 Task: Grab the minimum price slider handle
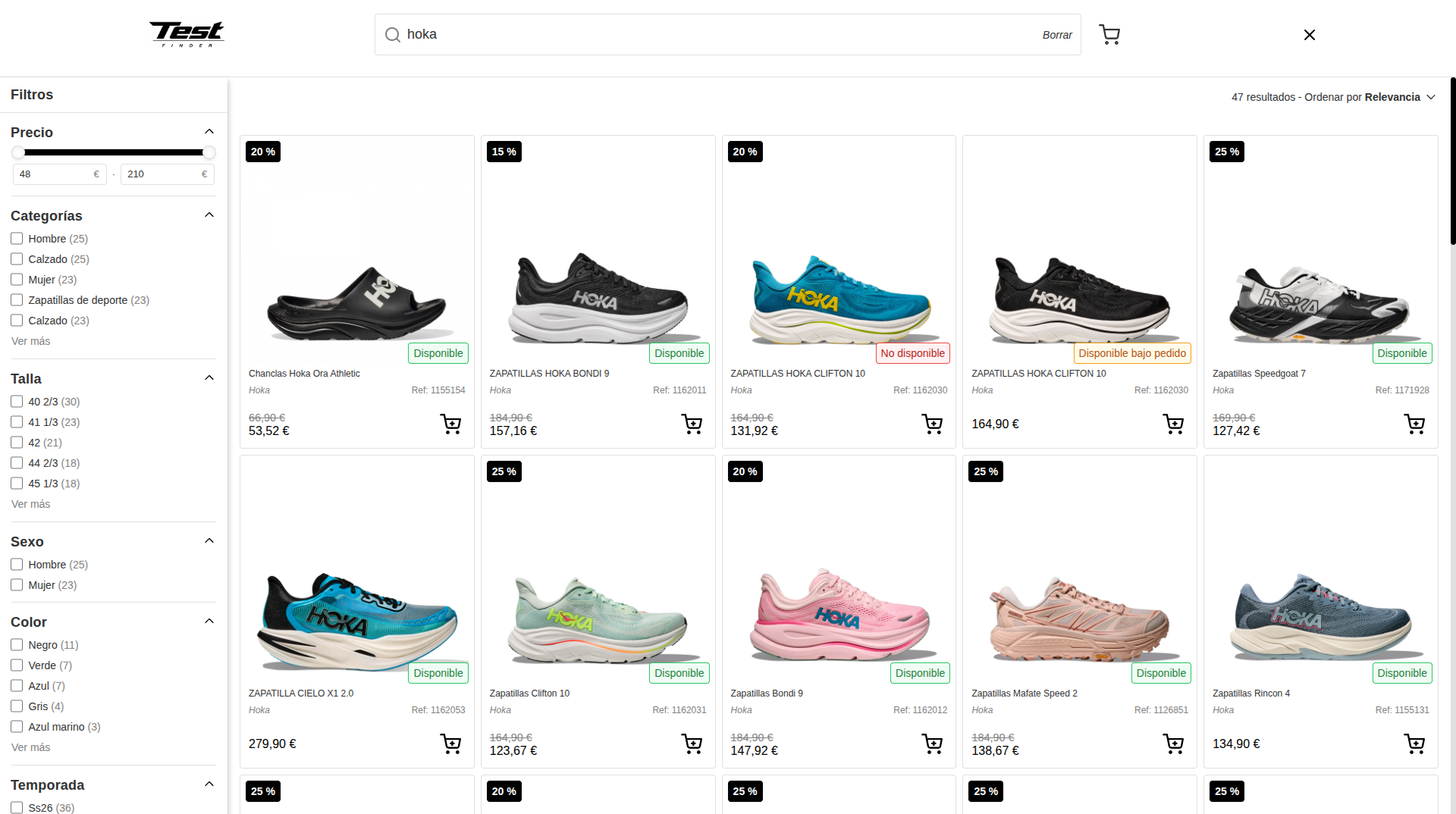coord(17,152)
